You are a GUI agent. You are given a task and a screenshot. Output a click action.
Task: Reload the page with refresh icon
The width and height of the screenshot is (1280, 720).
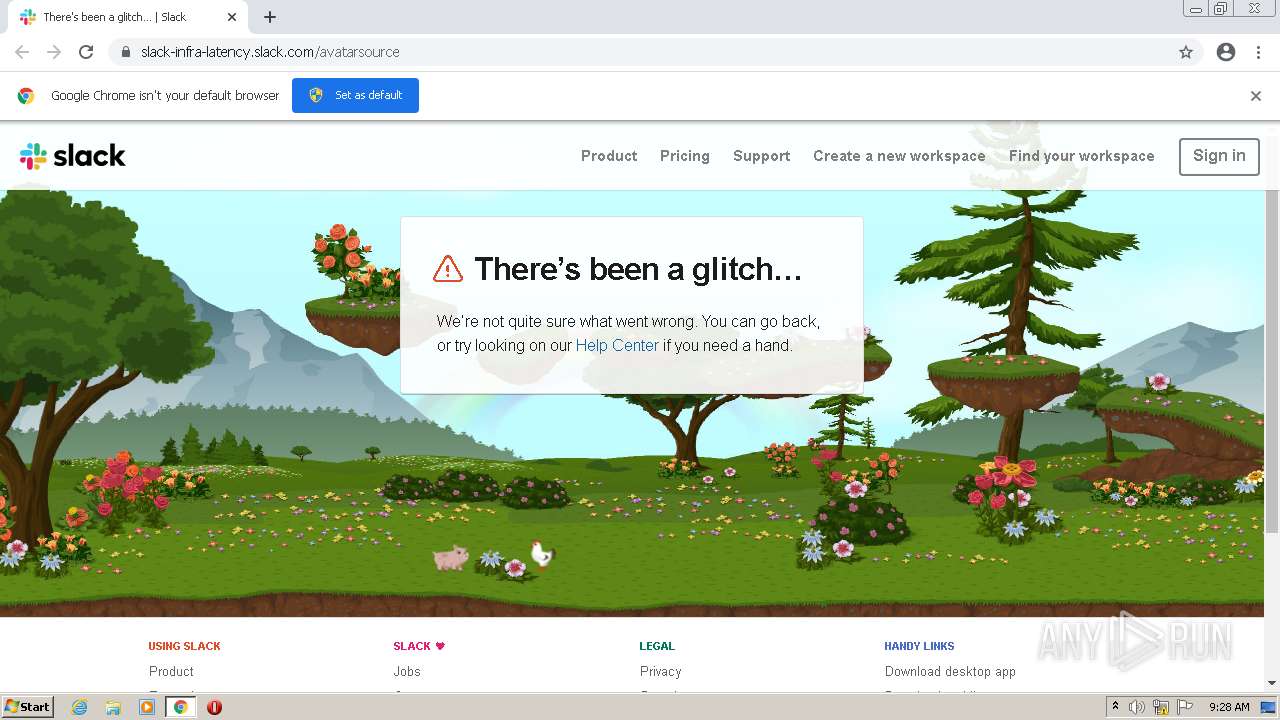(x=86, y=52)
